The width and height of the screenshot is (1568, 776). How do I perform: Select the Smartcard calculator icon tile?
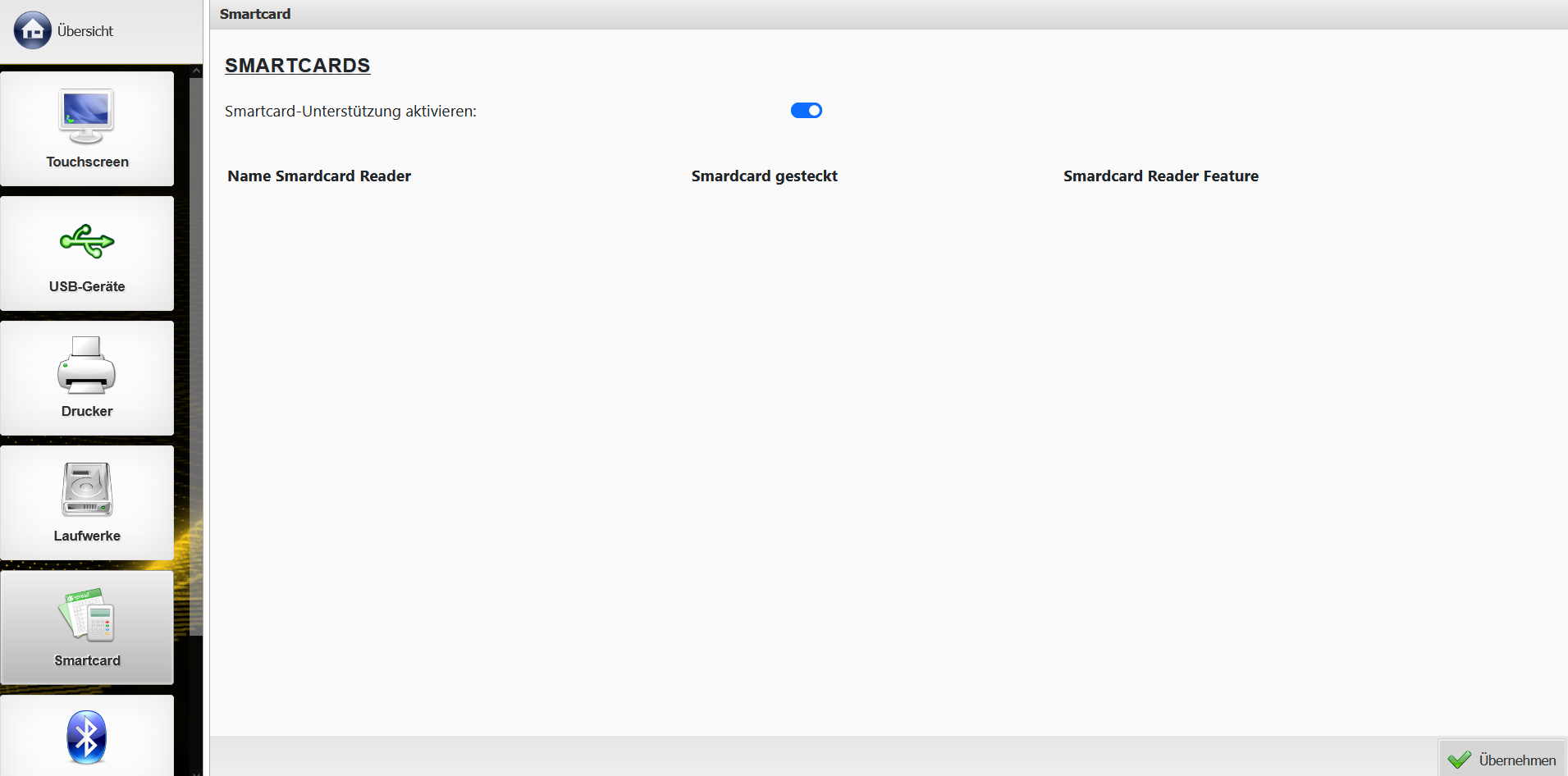click(x=87, y=628)
